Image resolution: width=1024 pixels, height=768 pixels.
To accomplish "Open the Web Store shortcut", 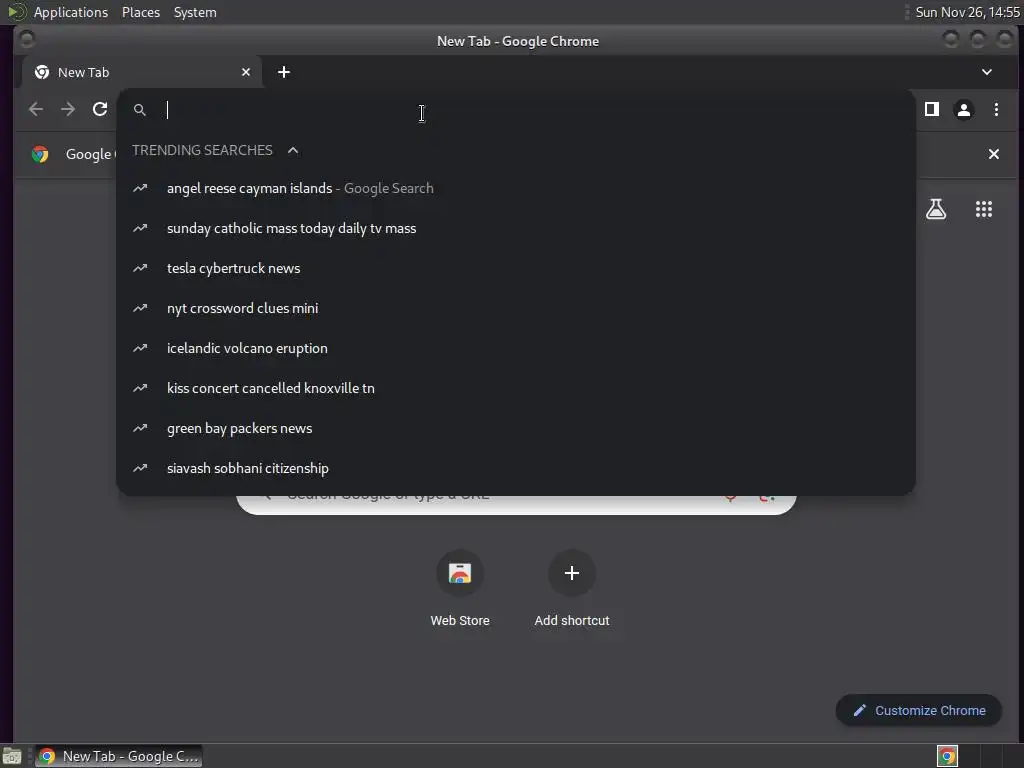I will [x=460, y=590].
